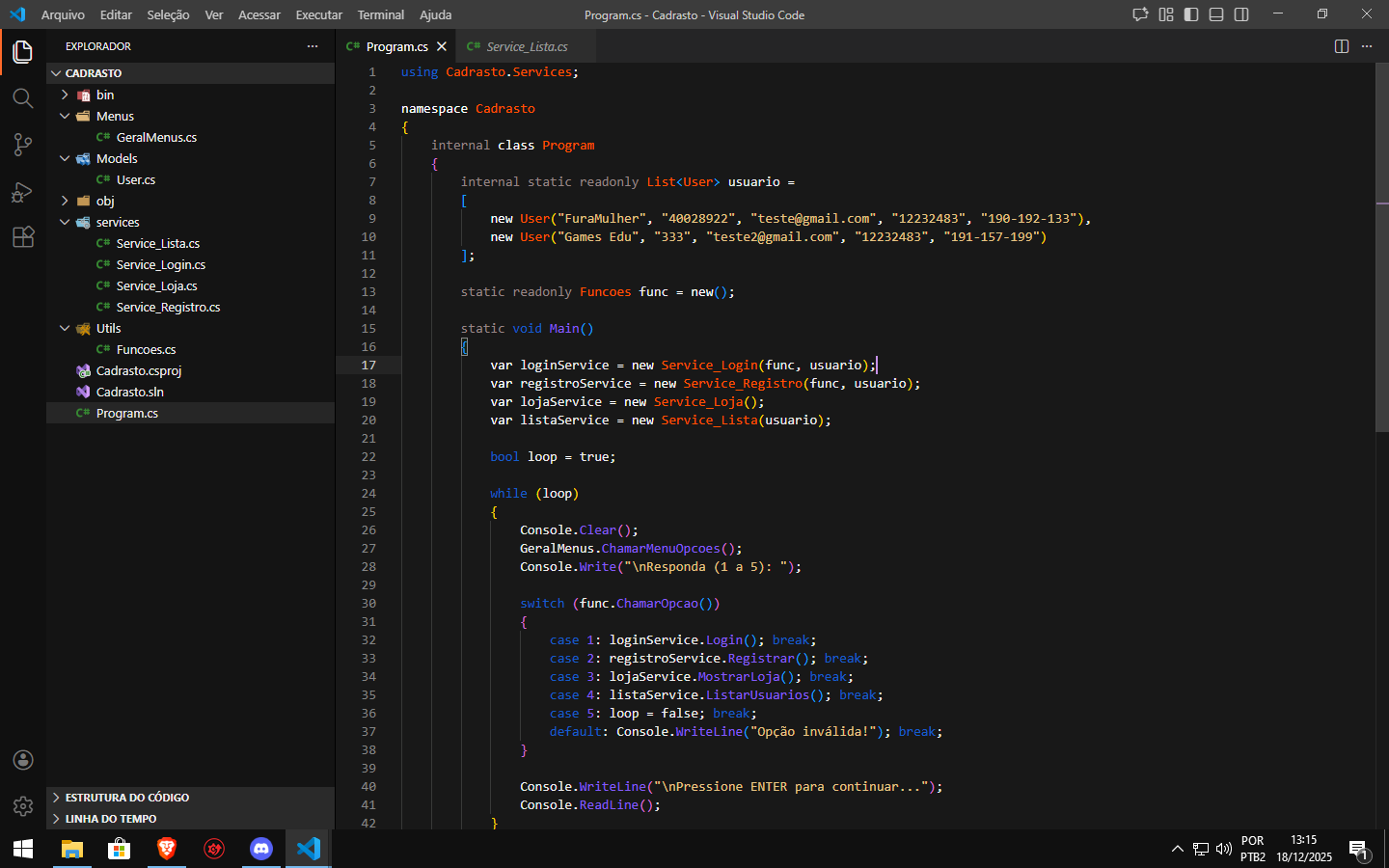
Task: Open the Ver menu
Action: pyautogui.click(x=214, y=14)
